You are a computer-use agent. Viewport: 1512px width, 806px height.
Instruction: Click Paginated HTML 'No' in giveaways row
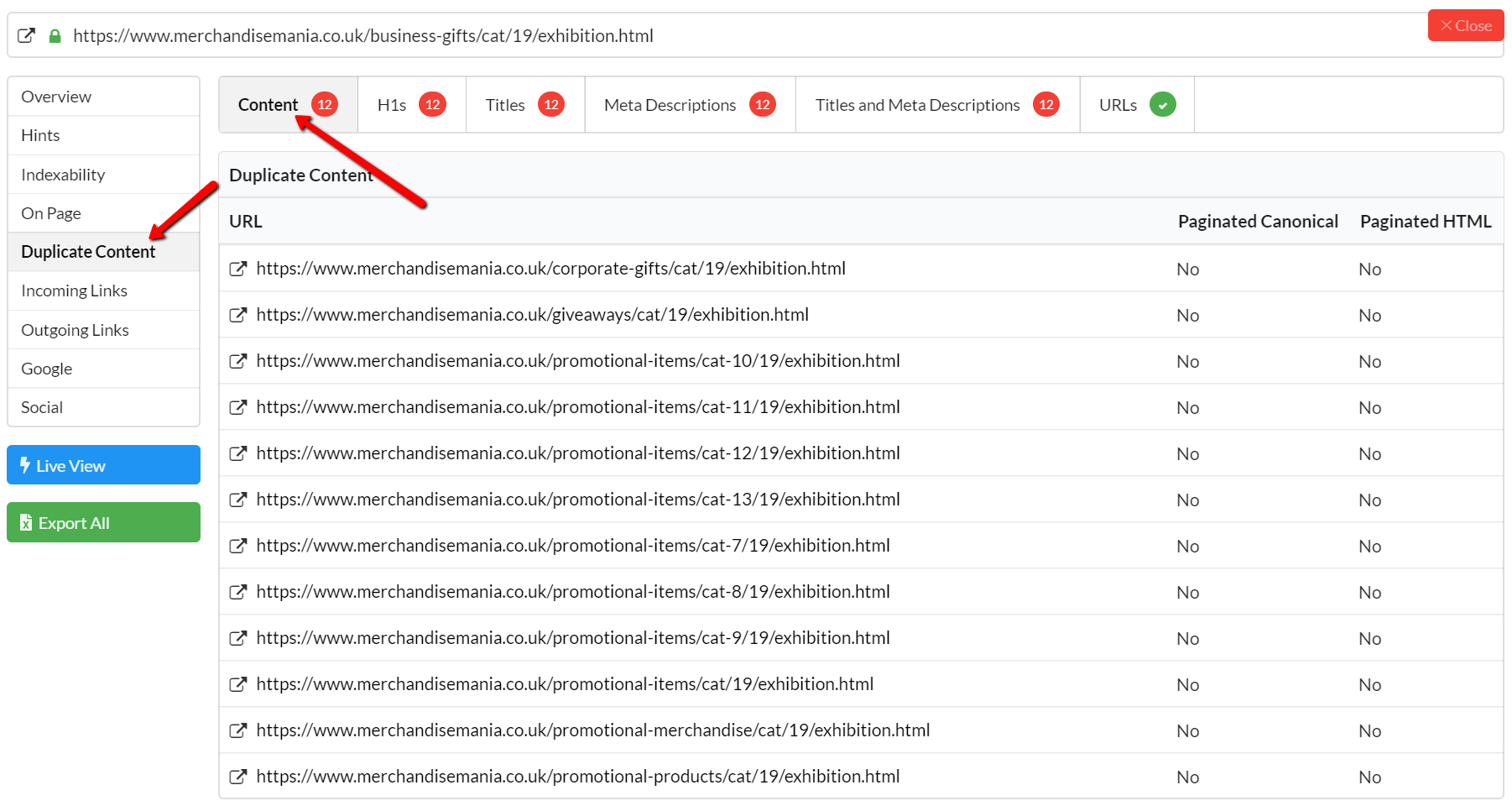1369,316
